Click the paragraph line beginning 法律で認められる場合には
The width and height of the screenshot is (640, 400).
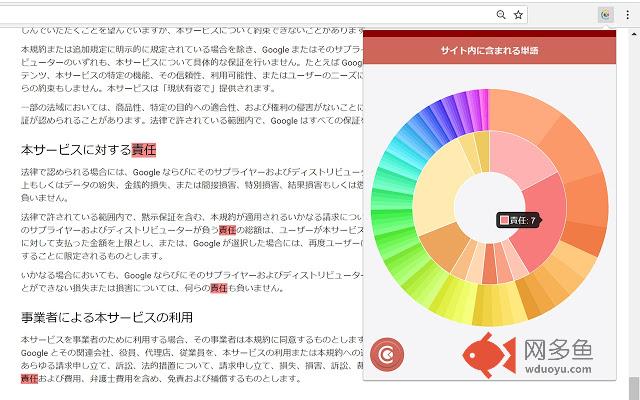(x=192, y=172)
